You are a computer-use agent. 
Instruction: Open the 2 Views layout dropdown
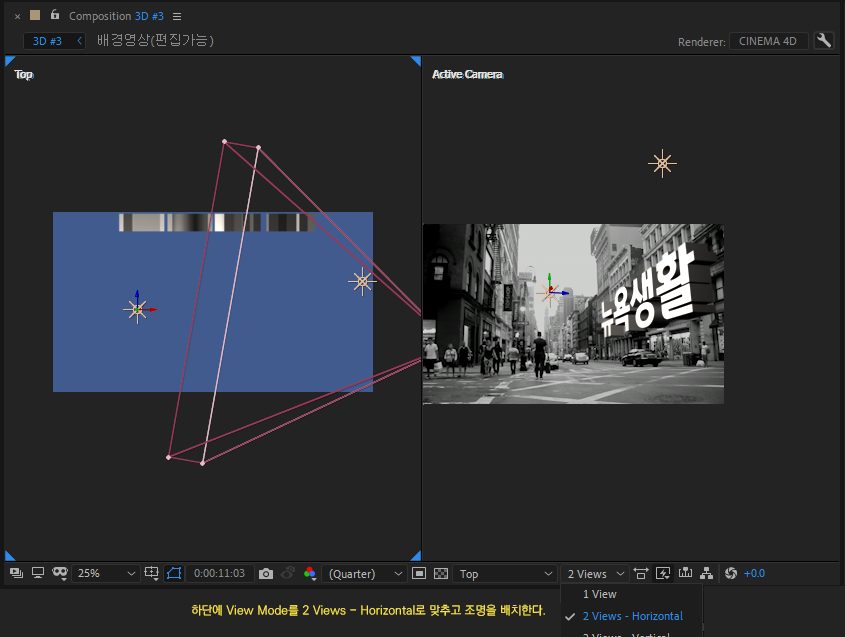(x=594, y=574)
